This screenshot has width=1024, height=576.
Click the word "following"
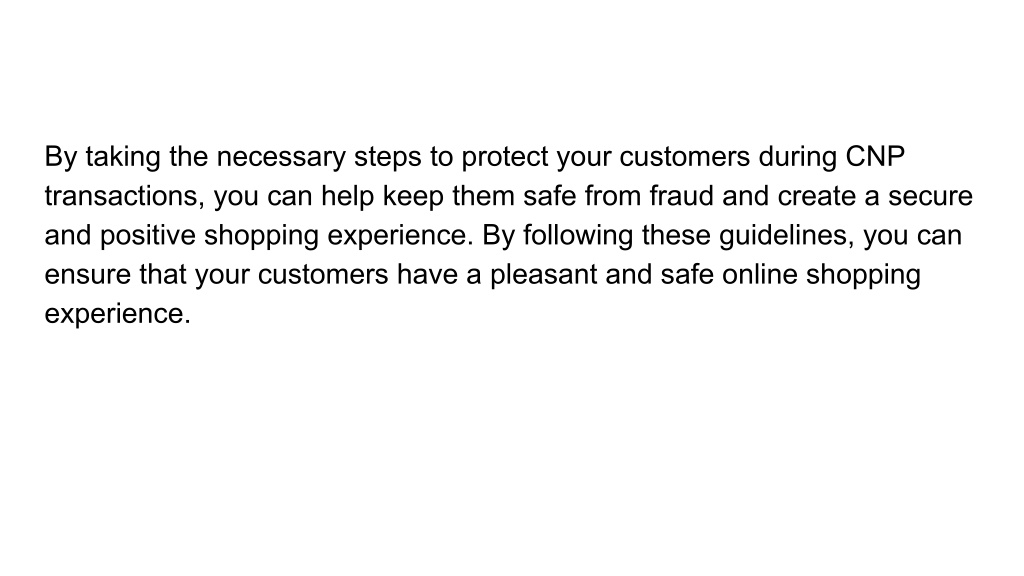(x=578, y=236)
